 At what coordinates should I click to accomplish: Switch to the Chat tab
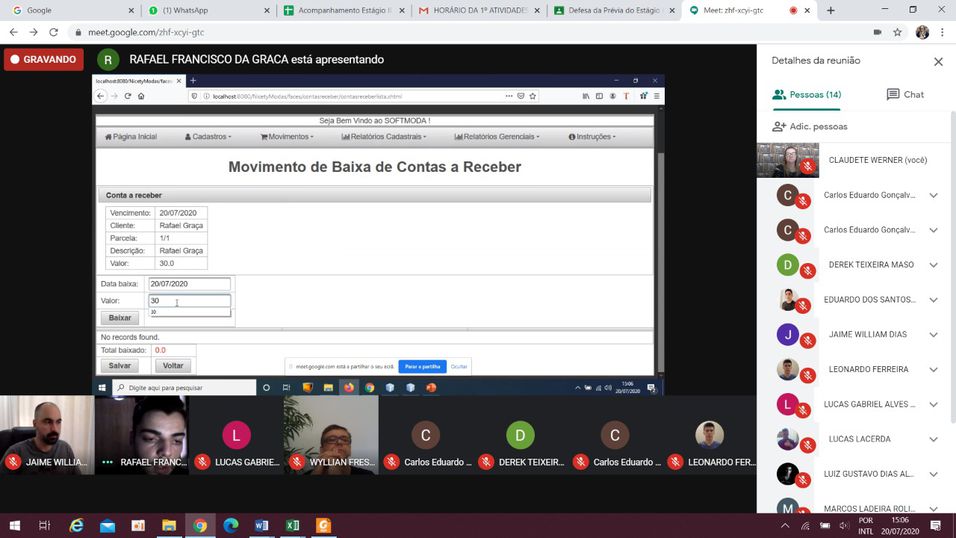[905, 95]
